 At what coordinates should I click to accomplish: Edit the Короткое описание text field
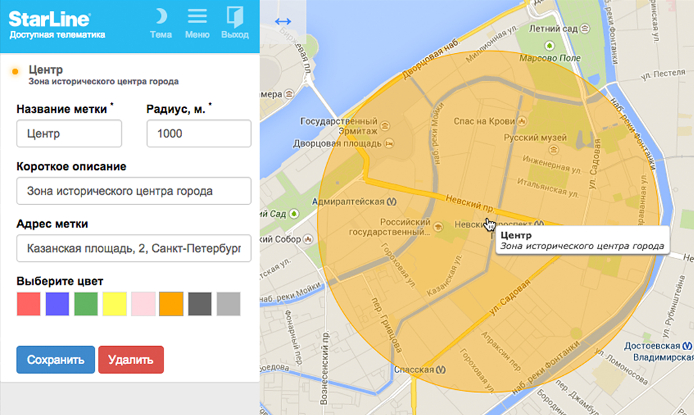[133, 191]
